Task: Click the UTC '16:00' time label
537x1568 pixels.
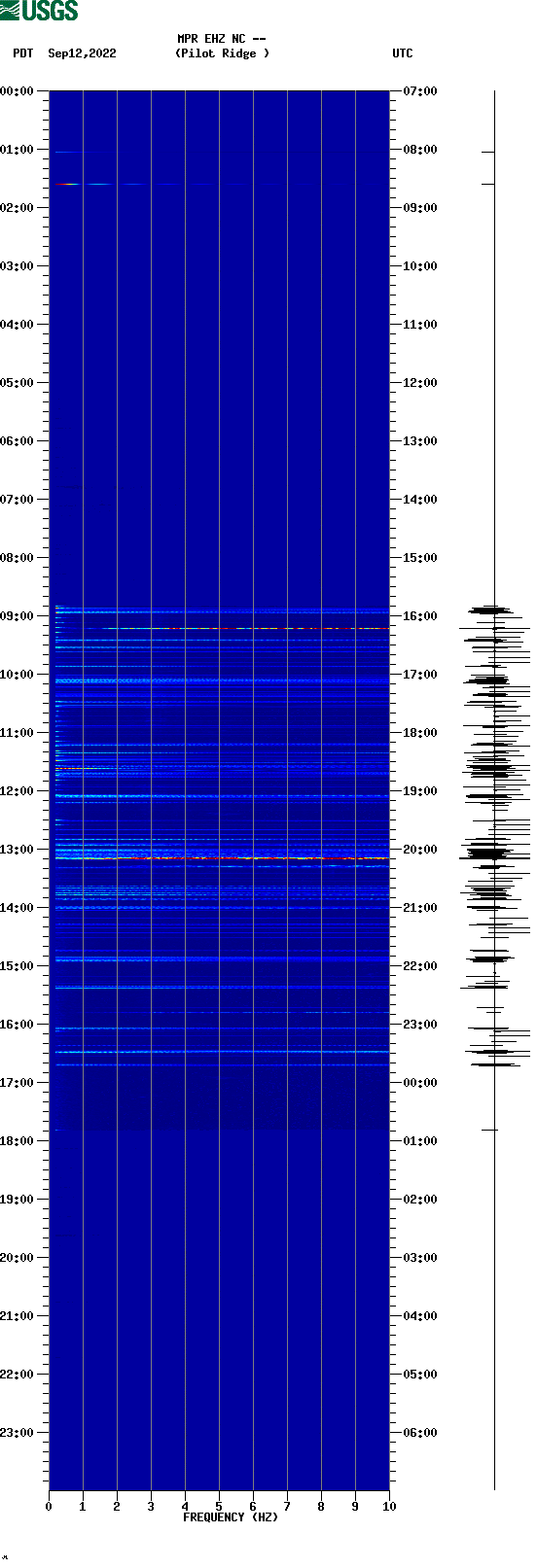Action: pos(420,616)
